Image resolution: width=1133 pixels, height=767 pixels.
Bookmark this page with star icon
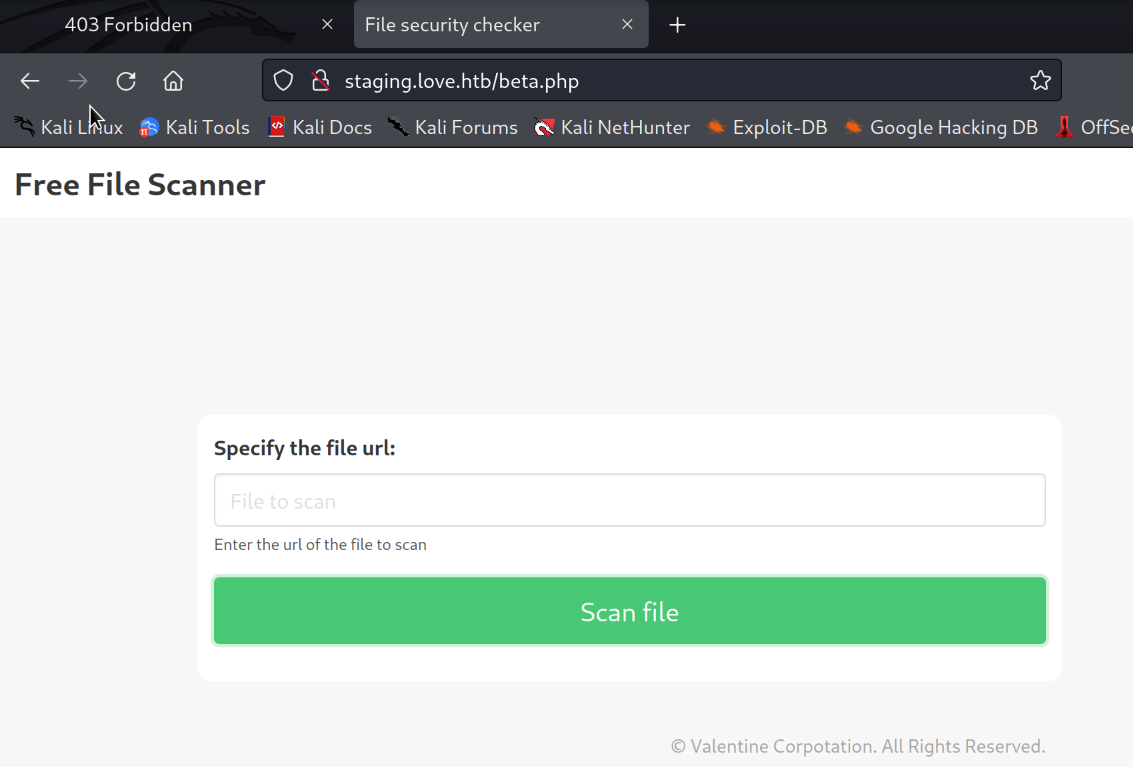coord(1040,81)
